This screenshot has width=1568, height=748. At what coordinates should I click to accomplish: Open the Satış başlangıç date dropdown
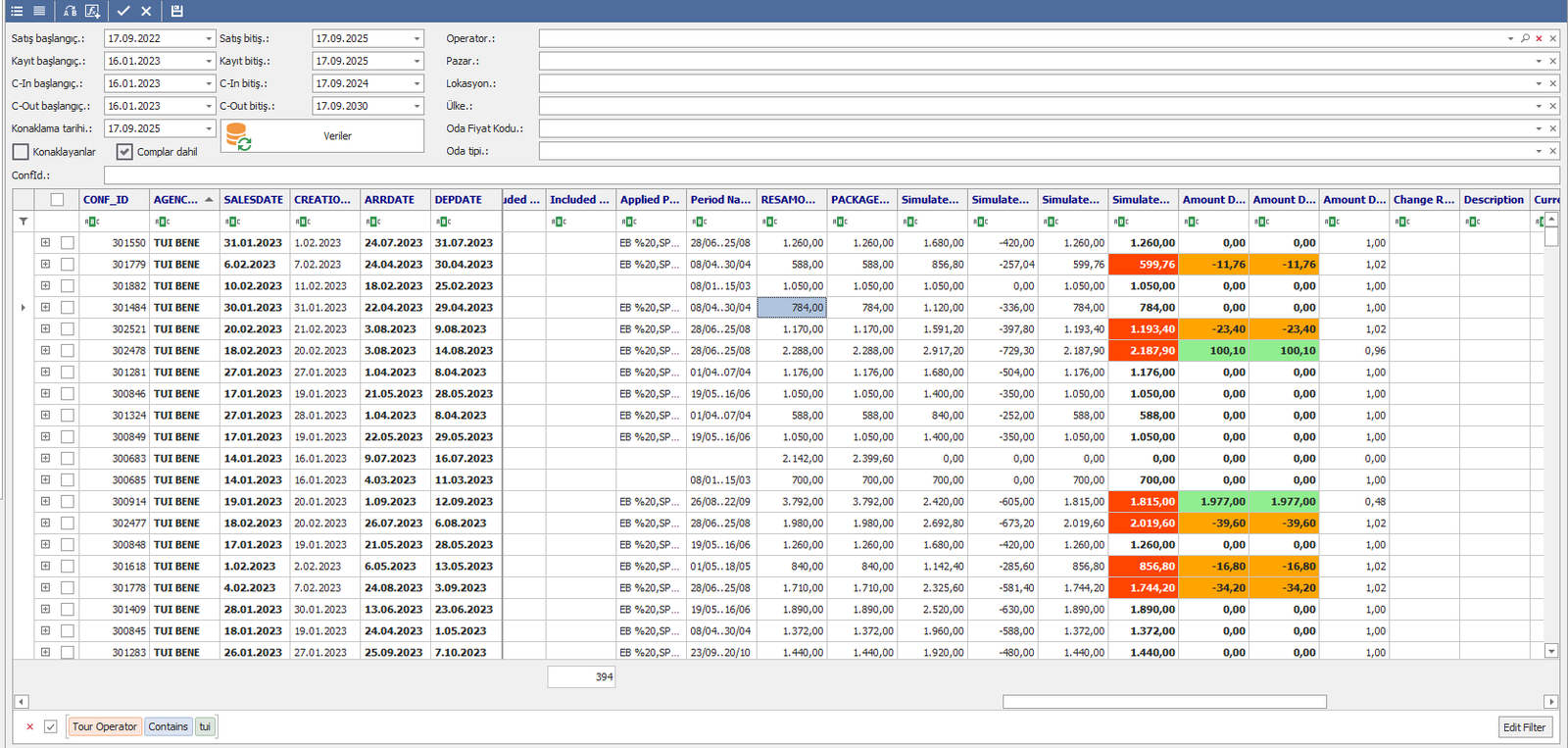pos(209,39)
